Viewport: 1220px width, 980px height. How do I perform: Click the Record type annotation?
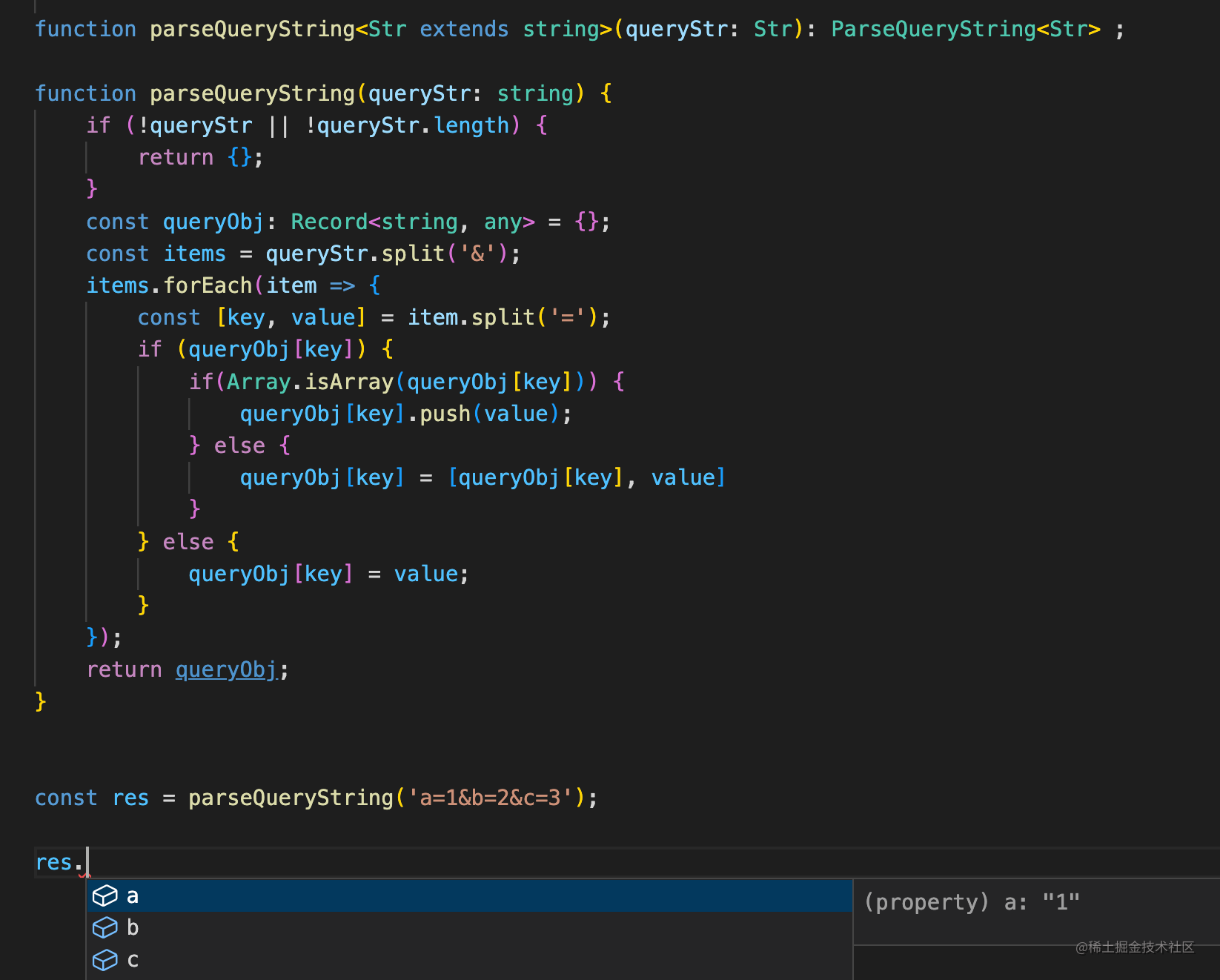point(329,222)
